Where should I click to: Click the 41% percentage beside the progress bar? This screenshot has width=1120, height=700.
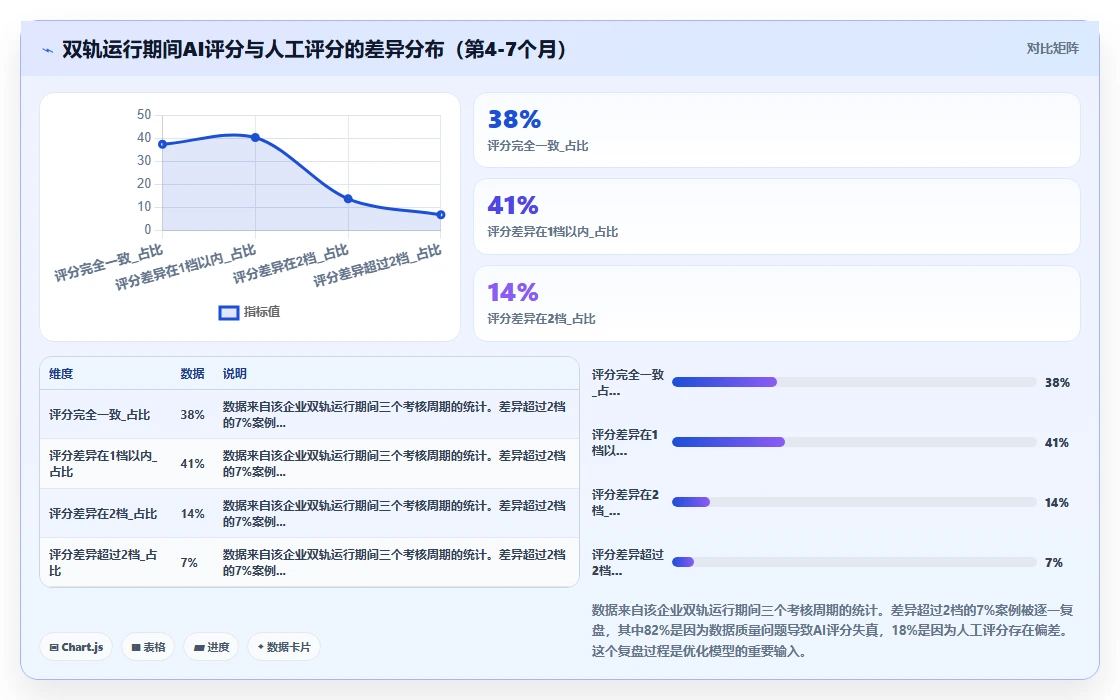click(1056, 443)
